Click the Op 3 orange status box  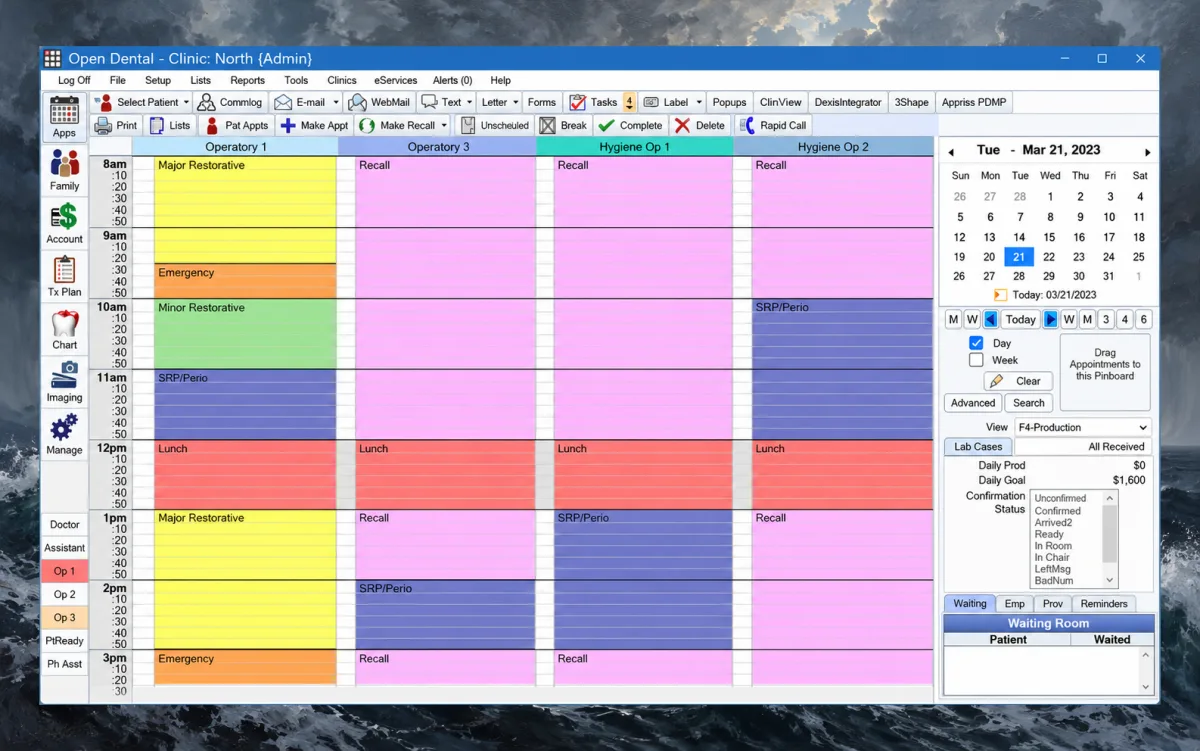[x=64, y=617]
